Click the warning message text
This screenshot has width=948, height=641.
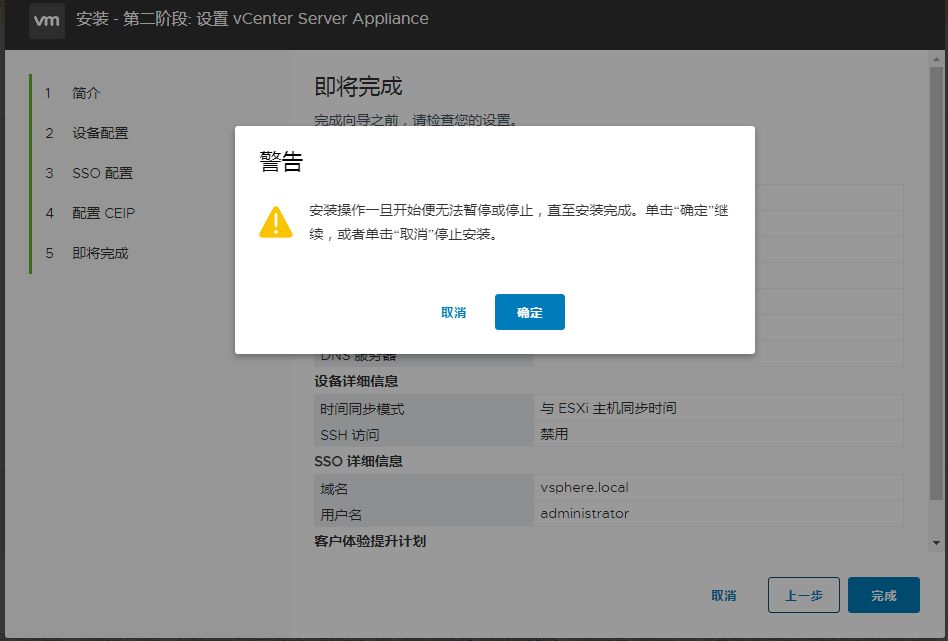point(519,222)
